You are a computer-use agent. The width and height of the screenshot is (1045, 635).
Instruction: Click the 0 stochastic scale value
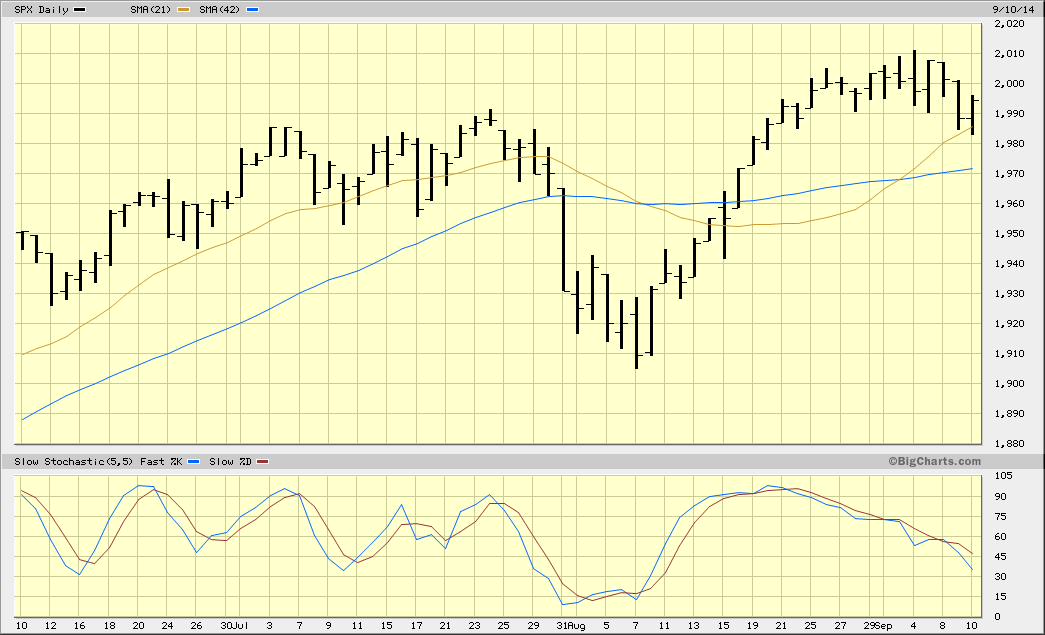998,616
